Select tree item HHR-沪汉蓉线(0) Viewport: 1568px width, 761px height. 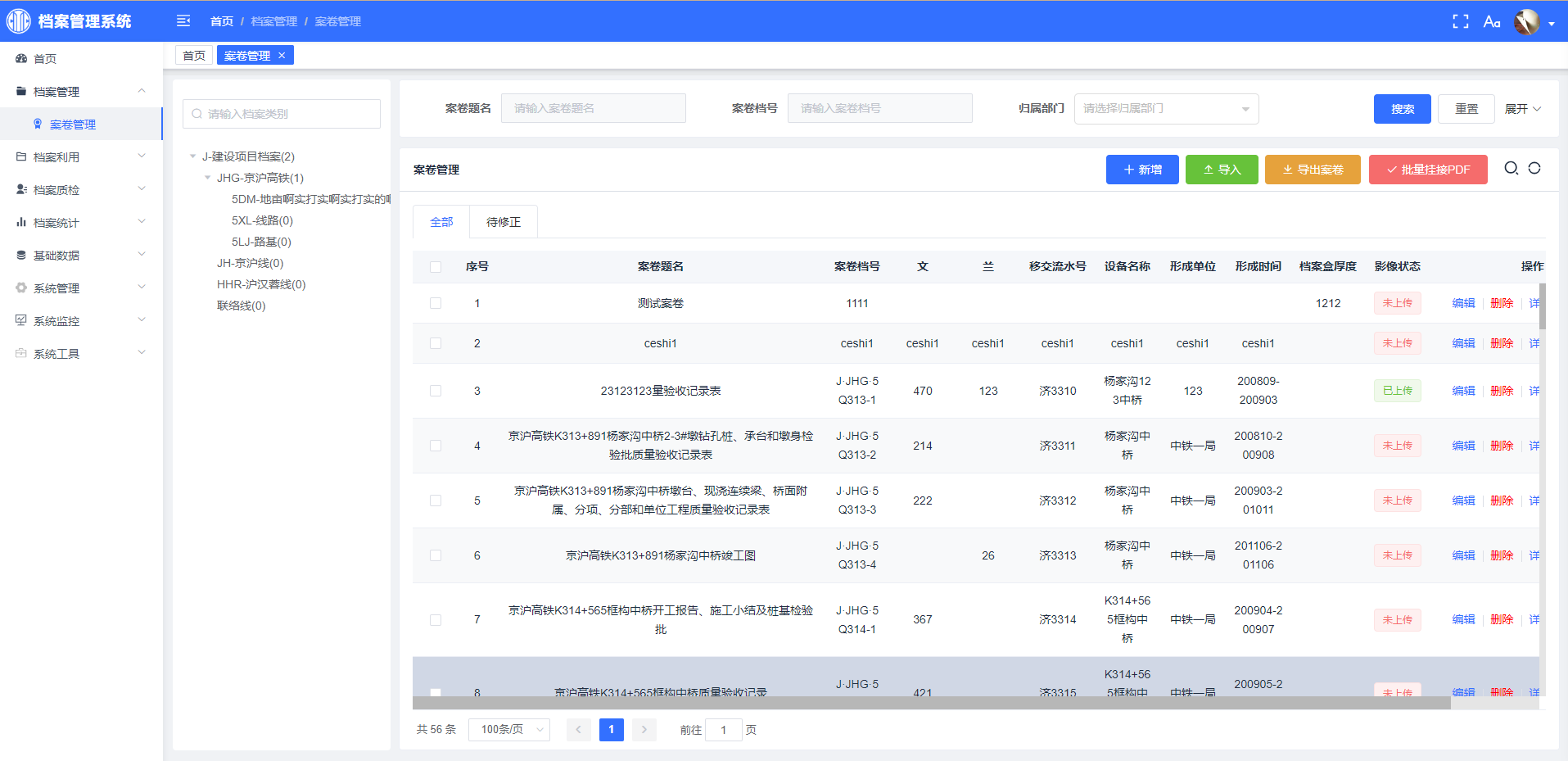(x=261, y=284)
